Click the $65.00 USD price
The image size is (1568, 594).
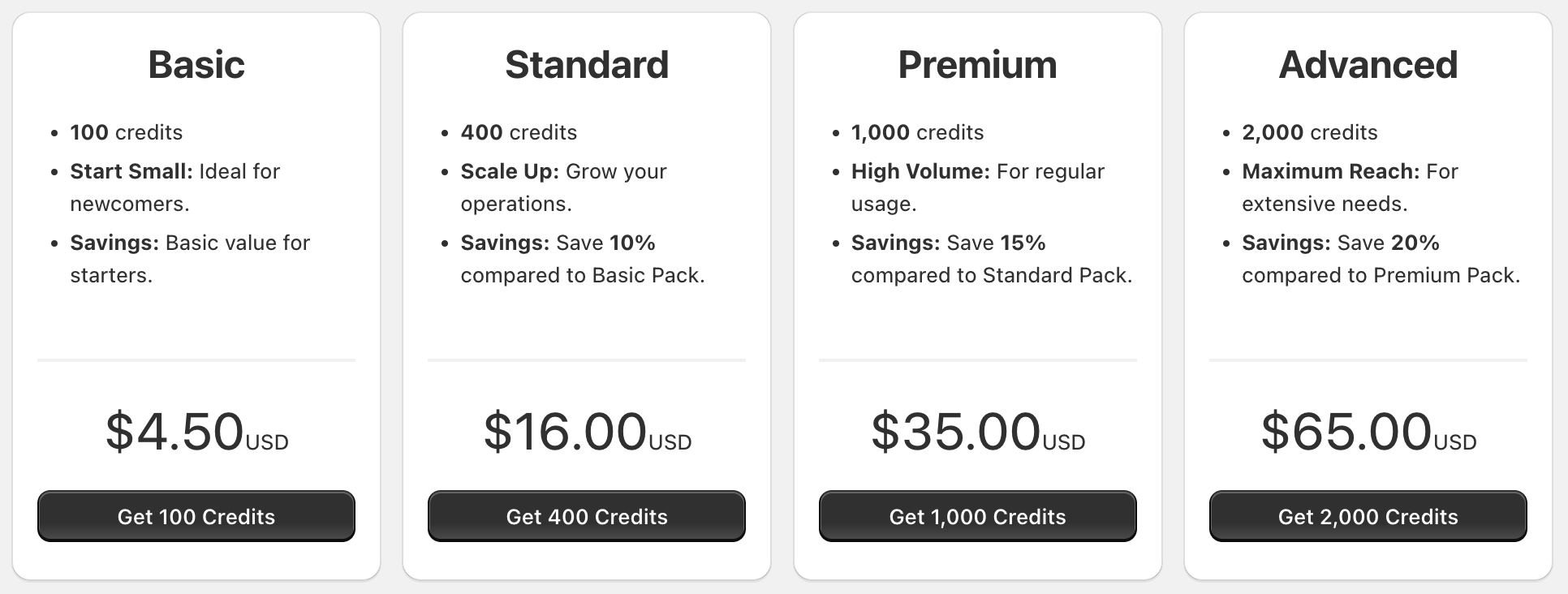pyautogui.click(x=1368, y=432)
